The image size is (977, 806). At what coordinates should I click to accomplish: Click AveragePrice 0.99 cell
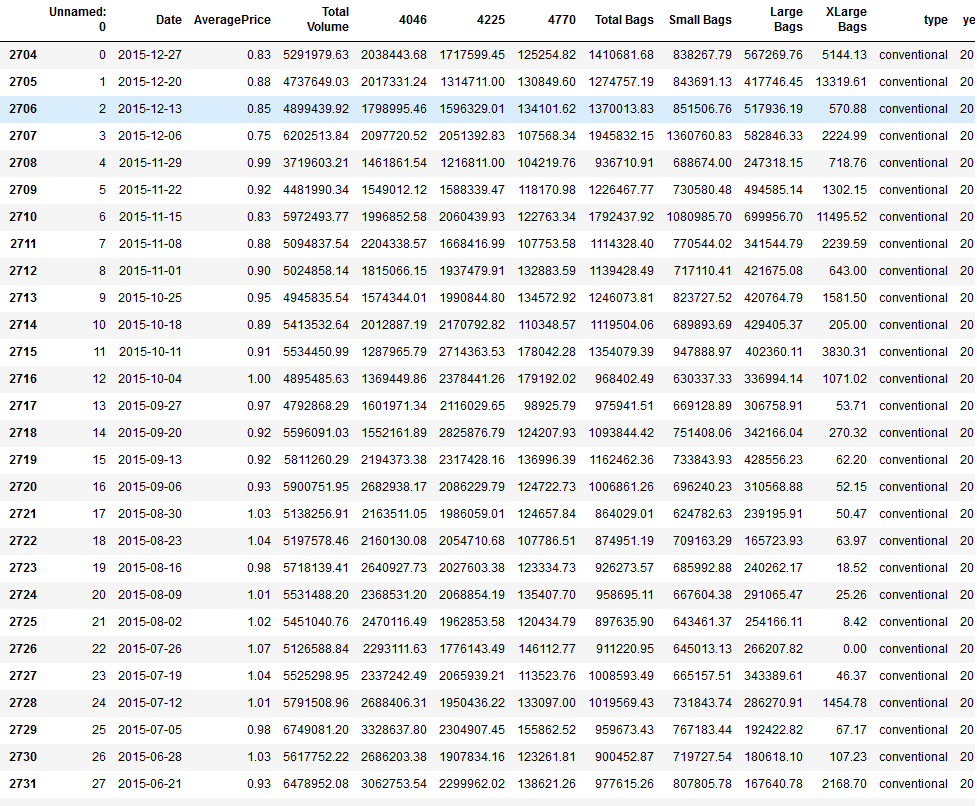click(259, 163)
